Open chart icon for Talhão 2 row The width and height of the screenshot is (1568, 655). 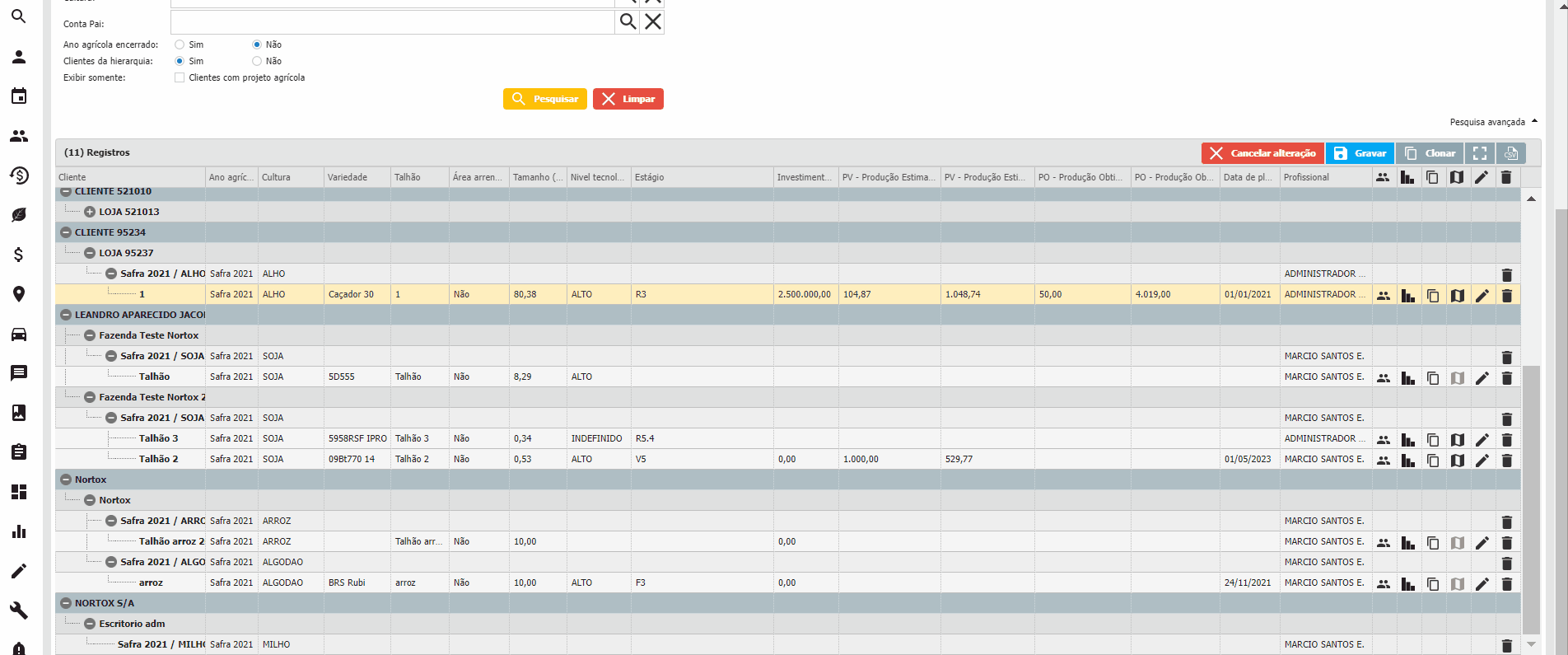tap(1408, 460)
